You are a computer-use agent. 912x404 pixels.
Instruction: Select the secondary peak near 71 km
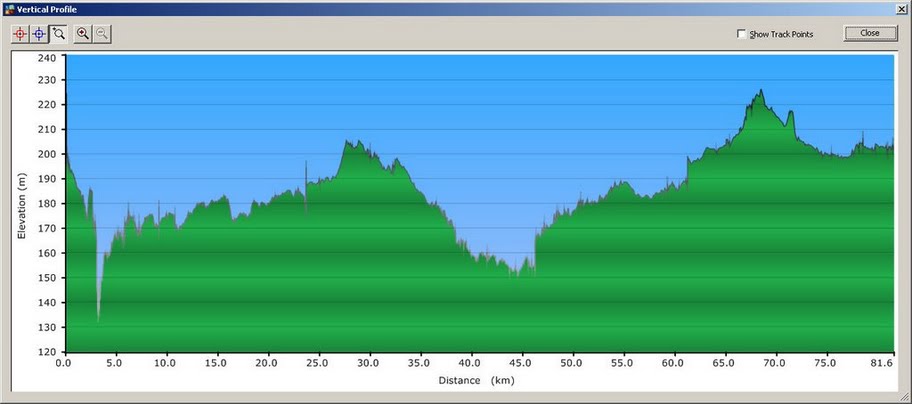coord(790,112)
